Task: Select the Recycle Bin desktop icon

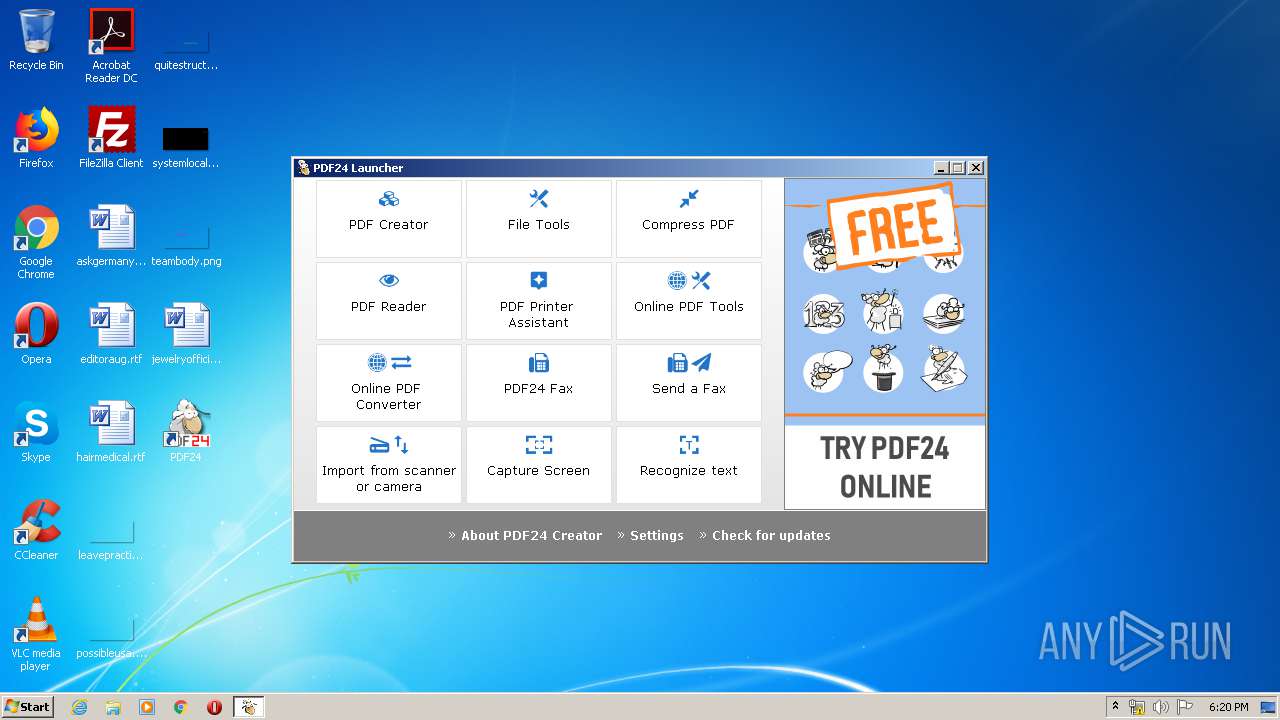Action: point(36,40)
